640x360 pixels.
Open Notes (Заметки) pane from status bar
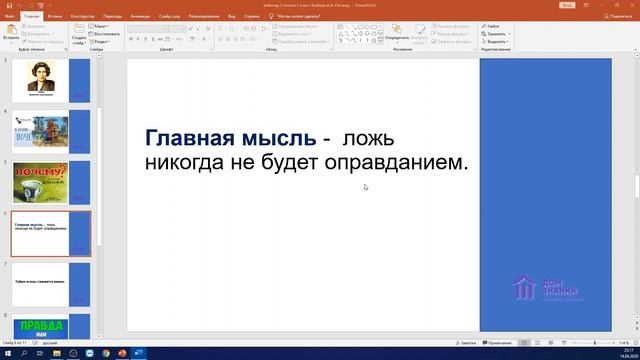click(466, 343)
